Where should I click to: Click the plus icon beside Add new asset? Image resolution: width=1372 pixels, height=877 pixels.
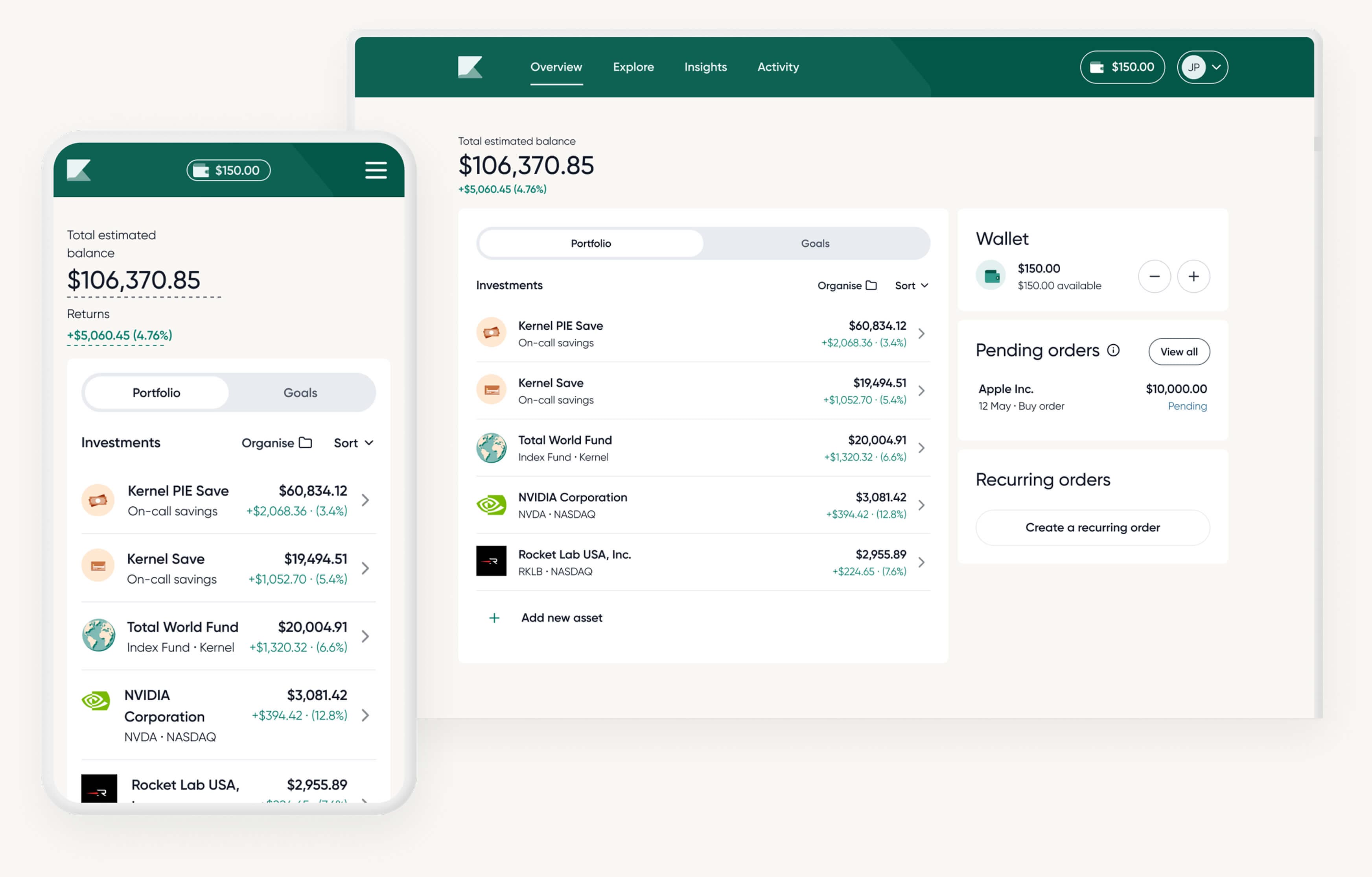tap(495, 618)
